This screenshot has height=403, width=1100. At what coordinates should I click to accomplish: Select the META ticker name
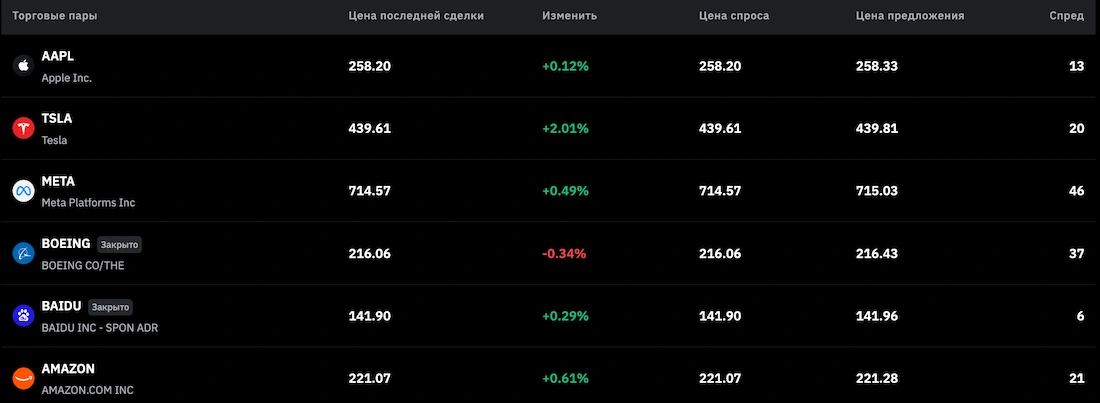(58, 181)
